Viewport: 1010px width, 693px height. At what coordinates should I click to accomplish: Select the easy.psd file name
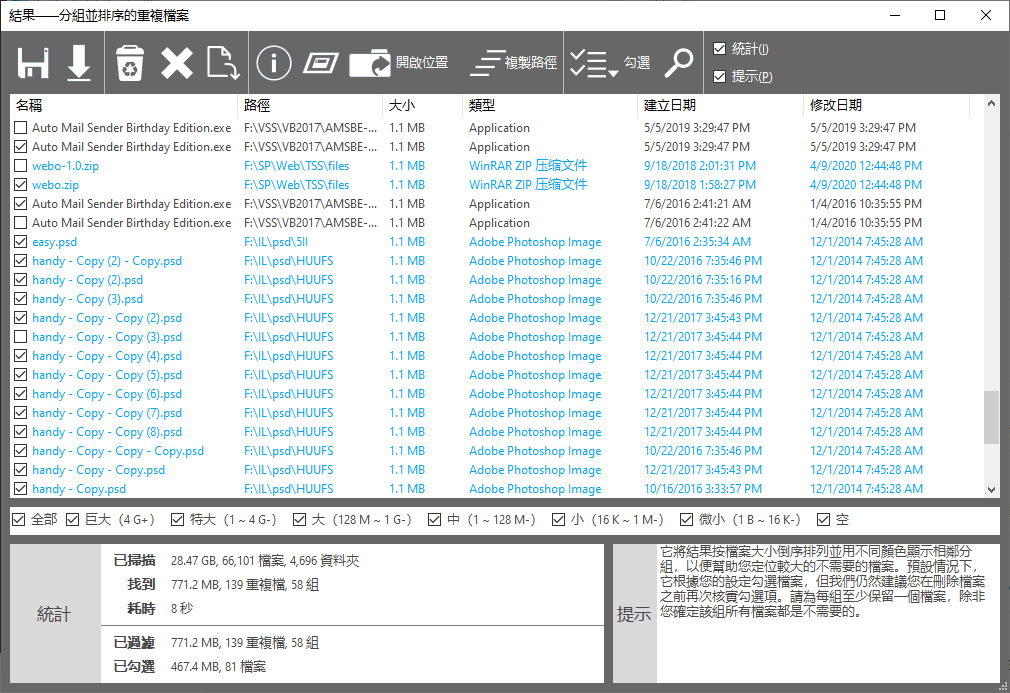[55, 242]
